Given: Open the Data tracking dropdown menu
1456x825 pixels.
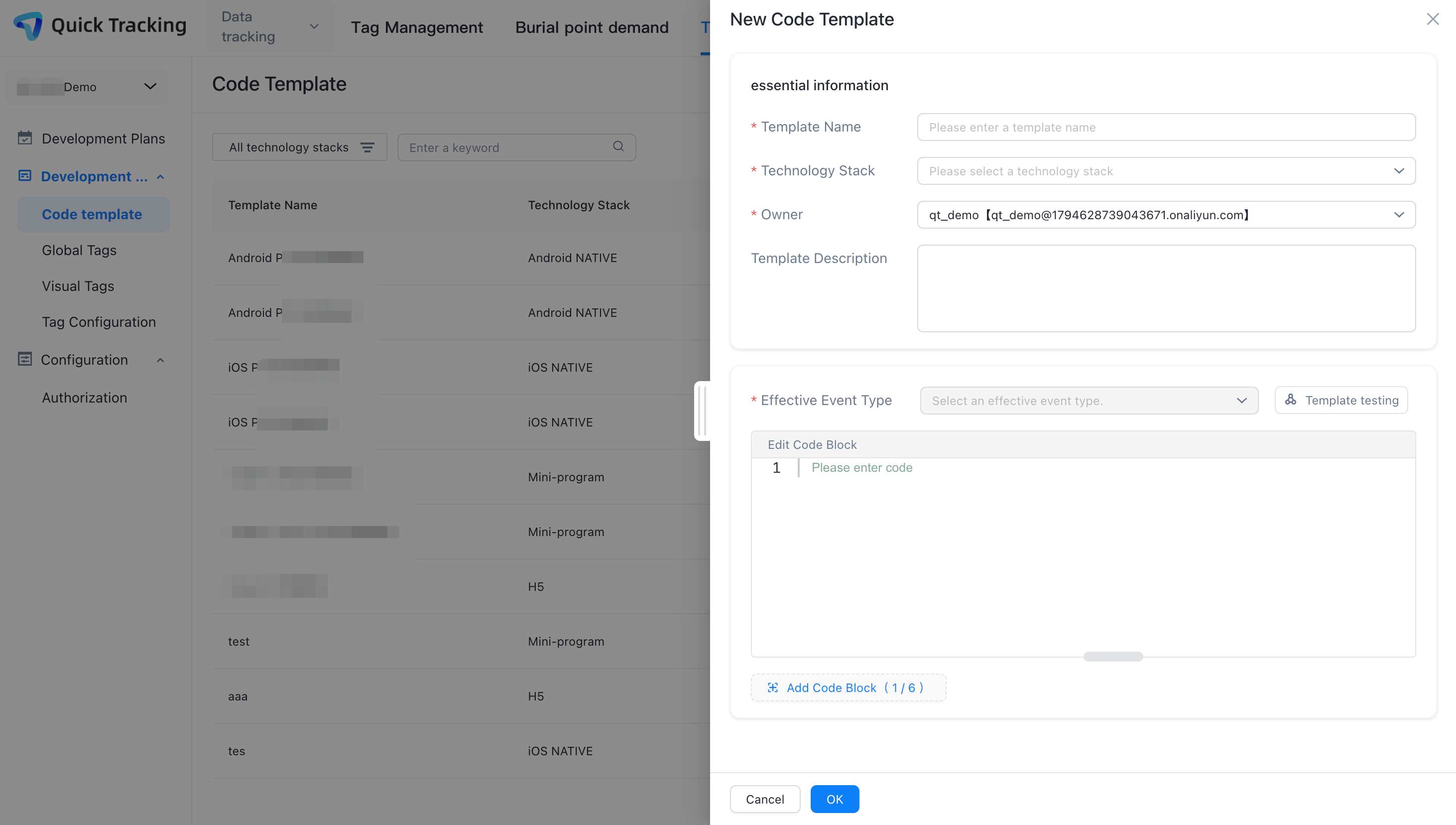Looking at the screenshot, I should tap(269, 26).
